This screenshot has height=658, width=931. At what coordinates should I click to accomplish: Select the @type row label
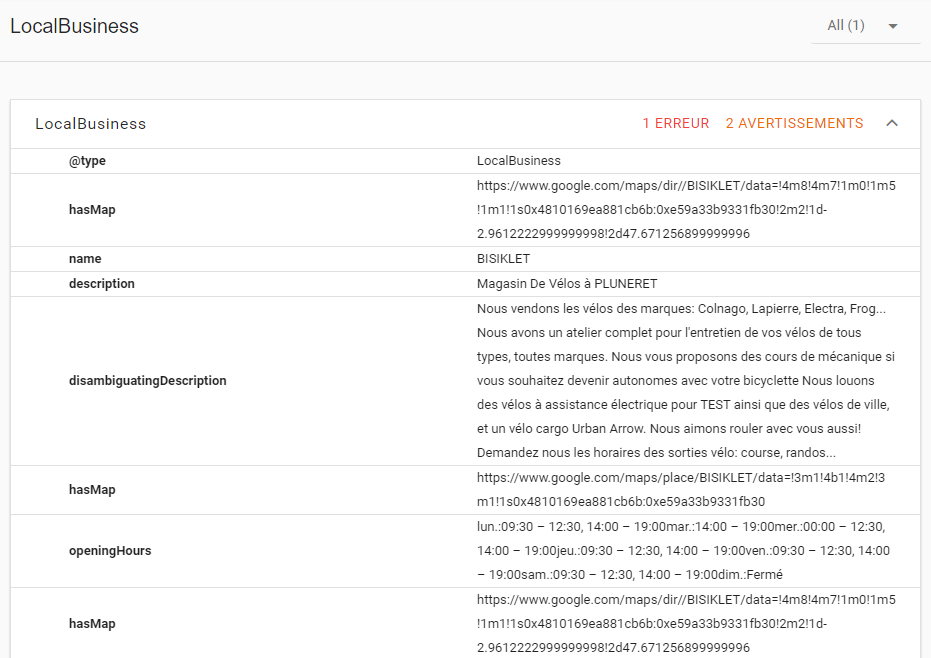tap(87, 161)
